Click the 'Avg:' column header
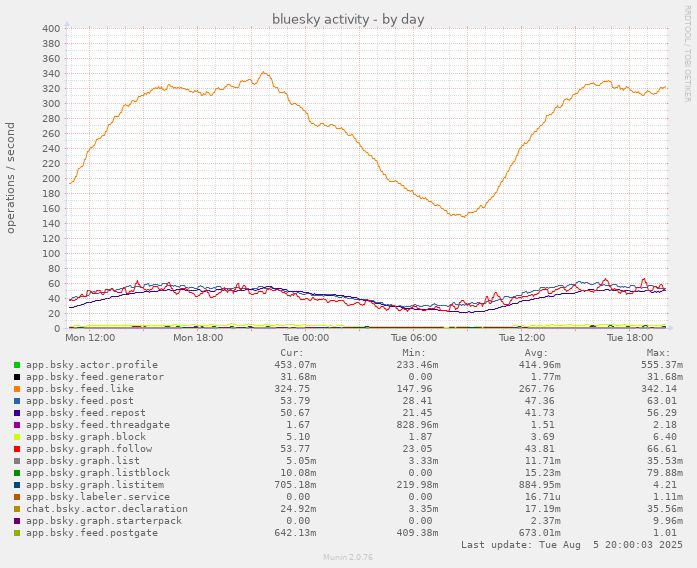 (x=536, y=353)
